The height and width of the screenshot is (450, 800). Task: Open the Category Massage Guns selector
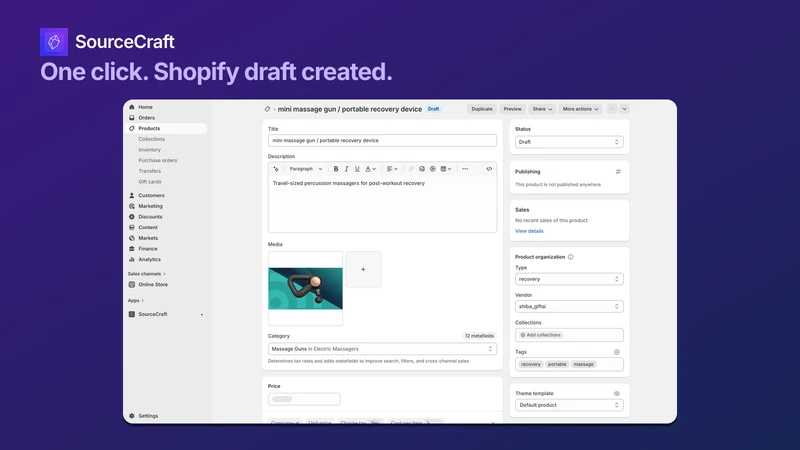[x=382, y=349]
